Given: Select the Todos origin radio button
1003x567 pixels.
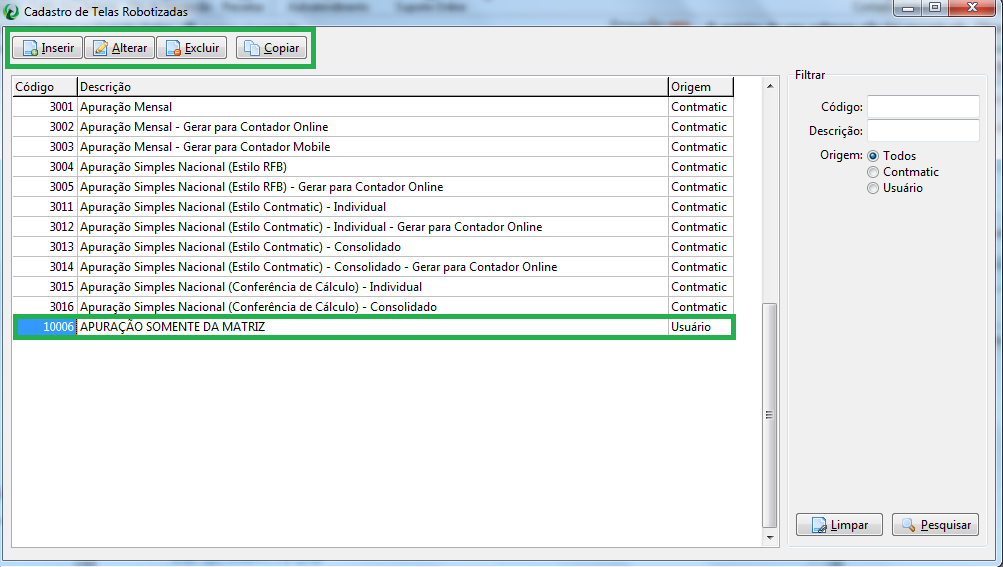Looking at the screenshot, I should (873, 156).
